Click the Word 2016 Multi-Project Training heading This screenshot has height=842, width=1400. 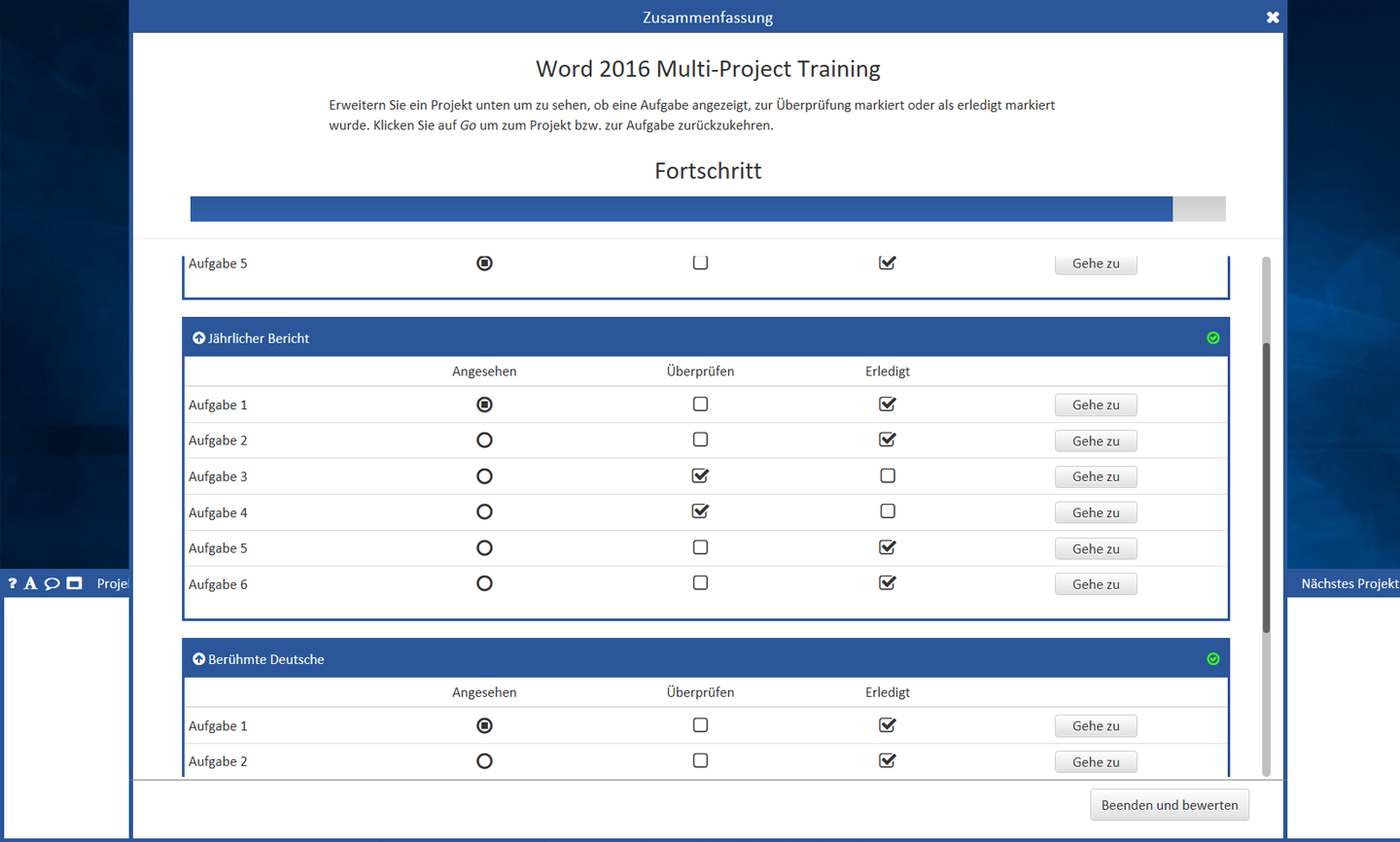click(708, 69)
